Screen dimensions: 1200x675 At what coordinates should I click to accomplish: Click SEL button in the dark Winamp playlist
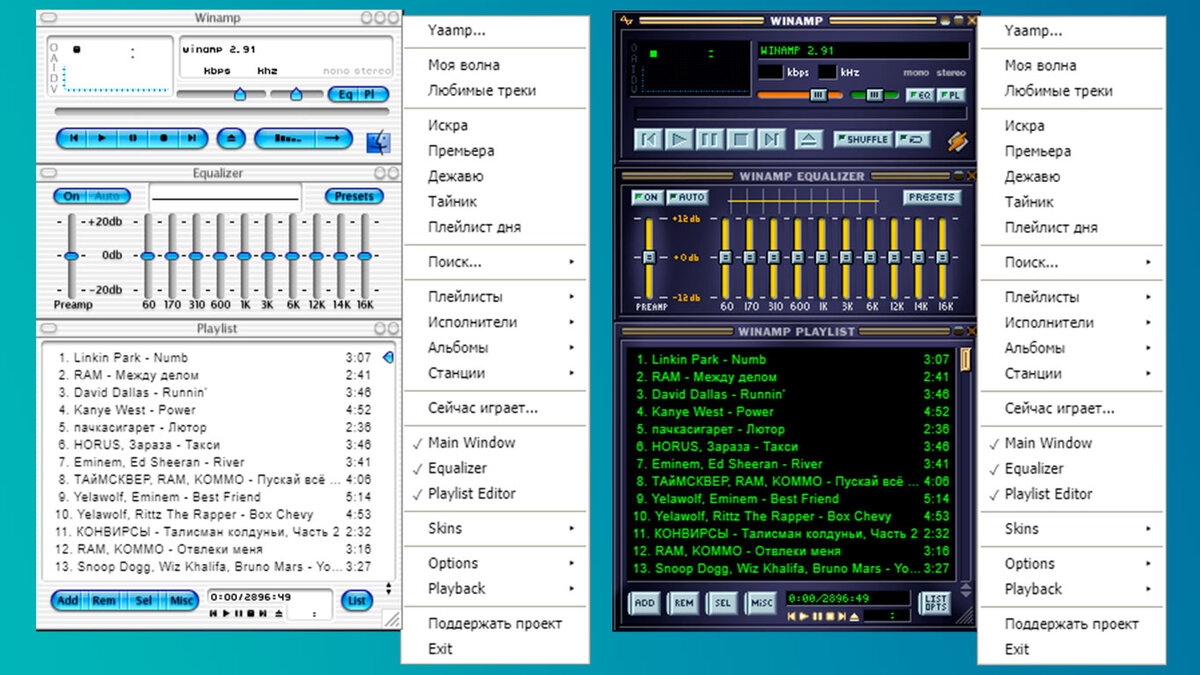722,603
